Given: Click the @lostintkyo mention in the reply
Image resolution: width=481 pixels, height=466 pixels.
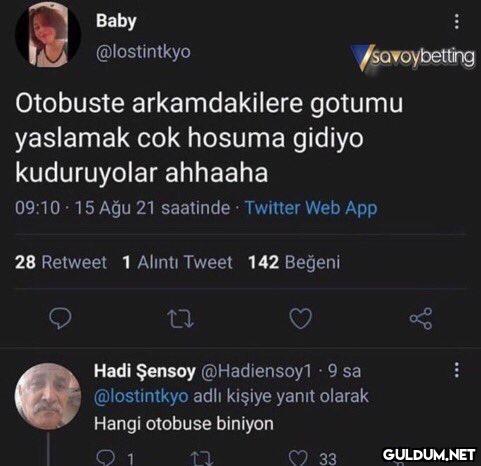Looking at the screenshot, I should pyautogui.click(x=141, y=396).
